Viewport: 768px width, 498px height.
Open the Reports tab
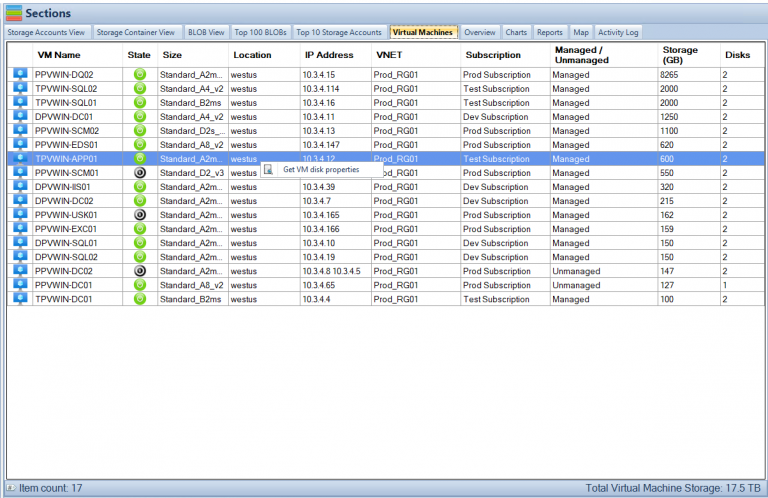point(550,32)
